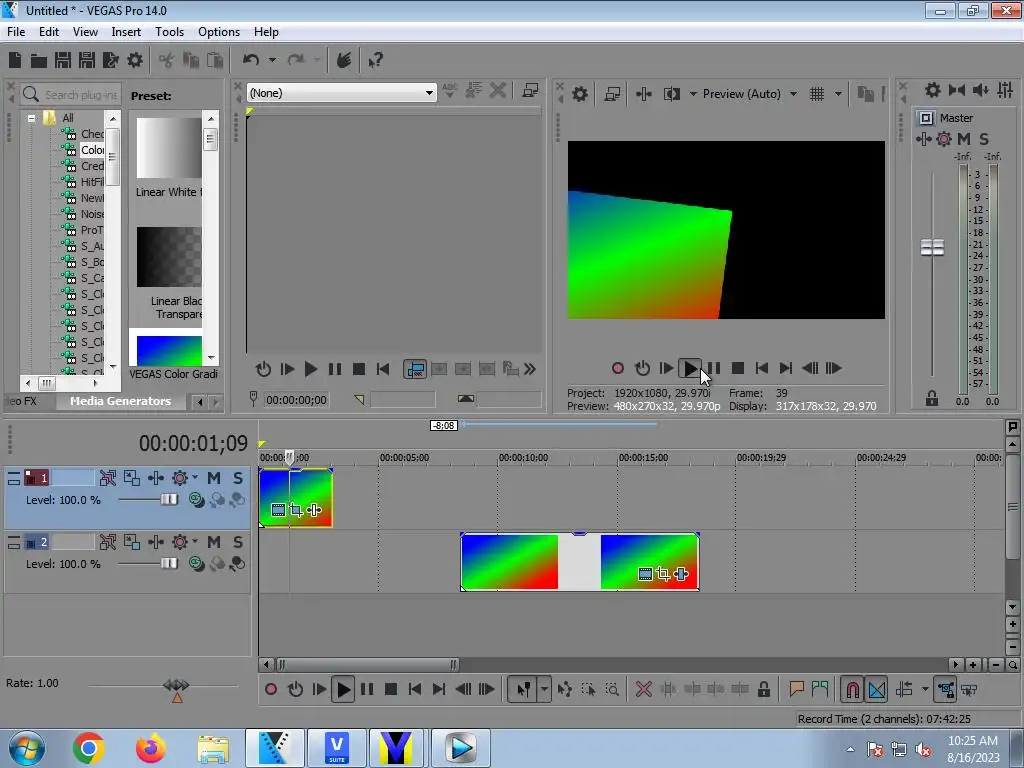
Task: Click the Dim Output speaker icon
Action: 981,90
